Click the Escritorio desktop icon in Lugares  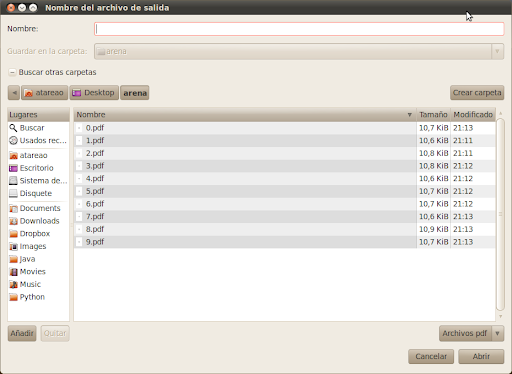point(13,168)
